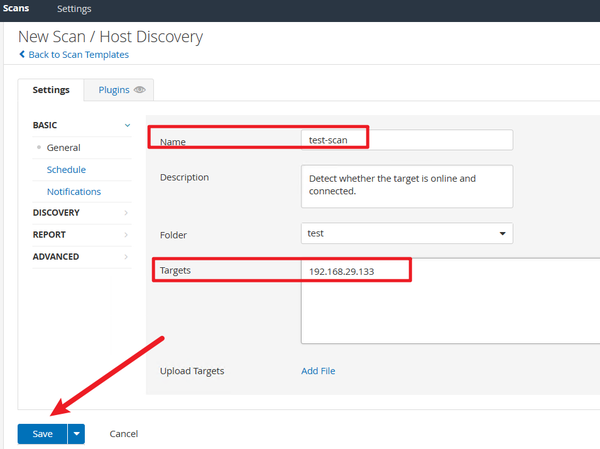
Task: Select General in the sidebar
Action: tap(63, 147)
